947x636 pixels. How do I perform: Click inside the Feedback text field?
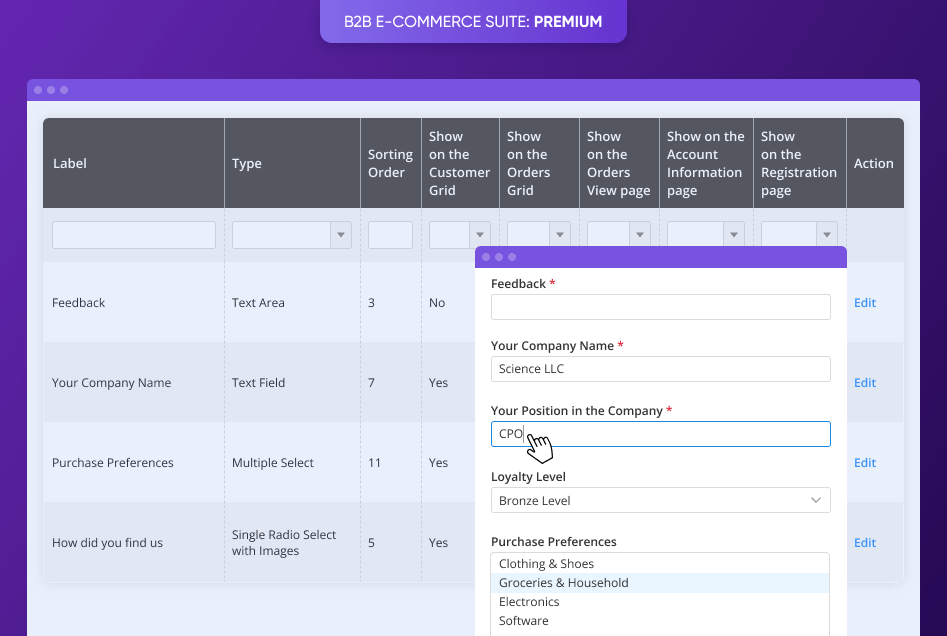[x=660, y=306]
